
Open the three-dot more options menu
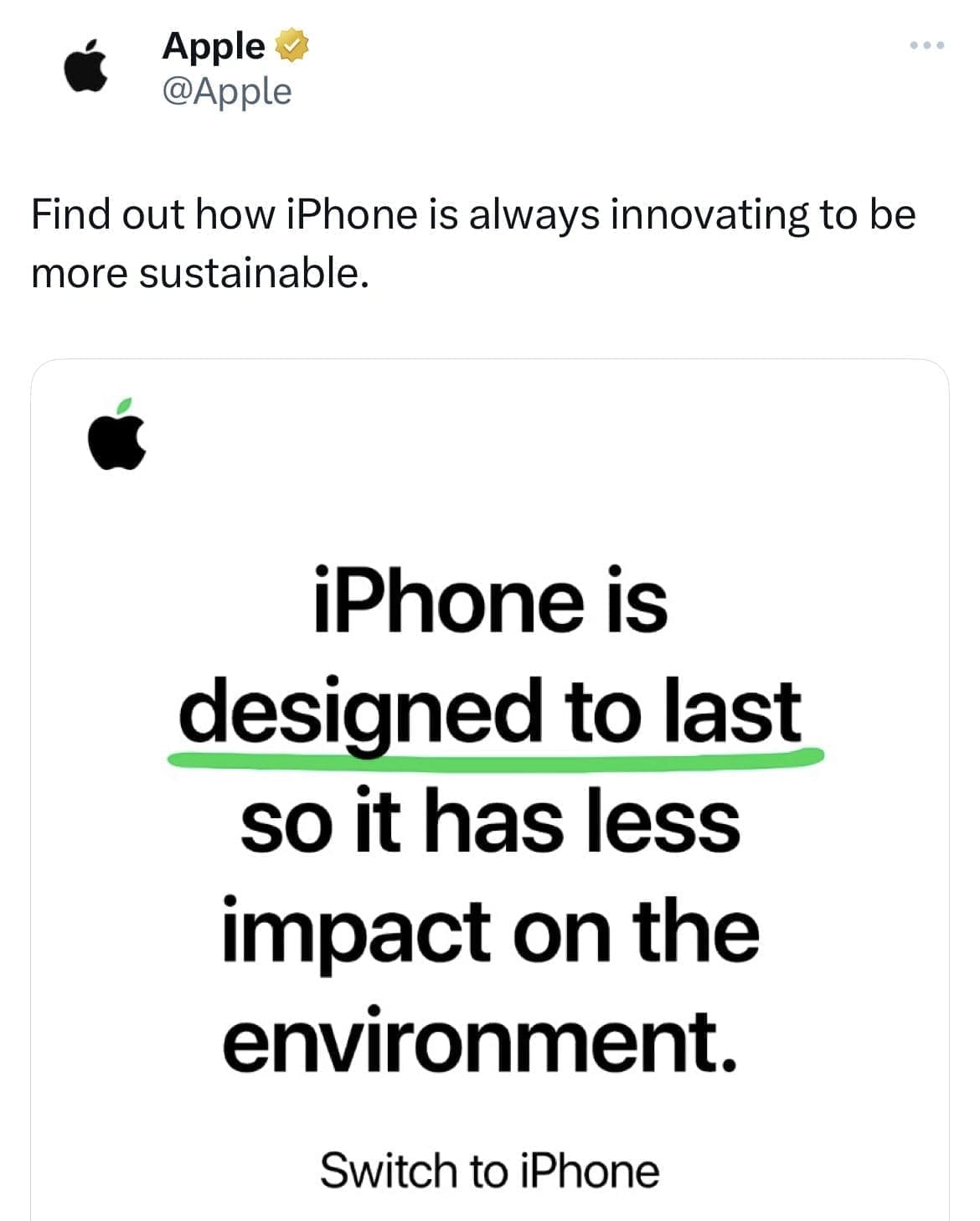(927, 45)
